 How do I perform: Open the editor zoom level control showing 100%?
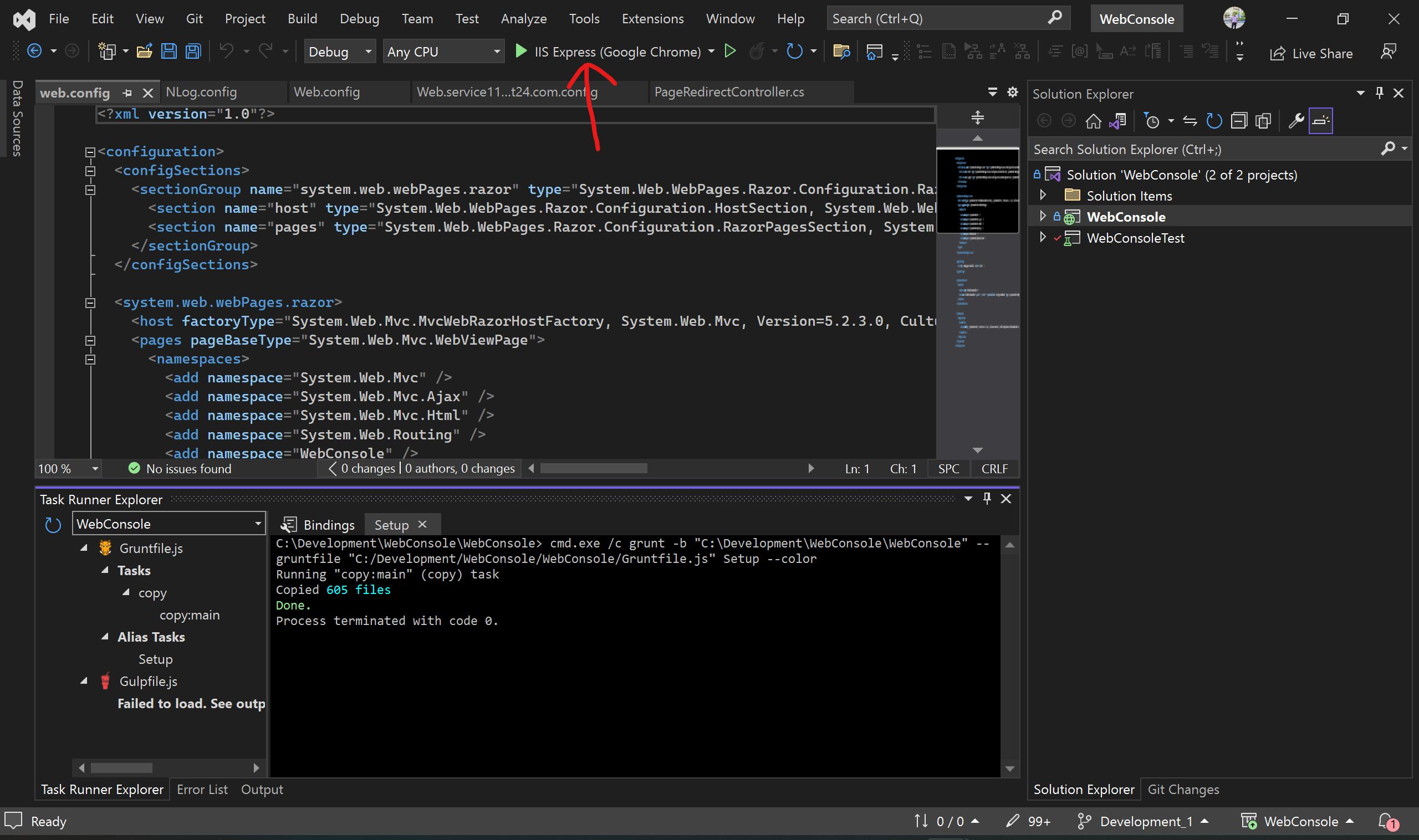point(68,468)
